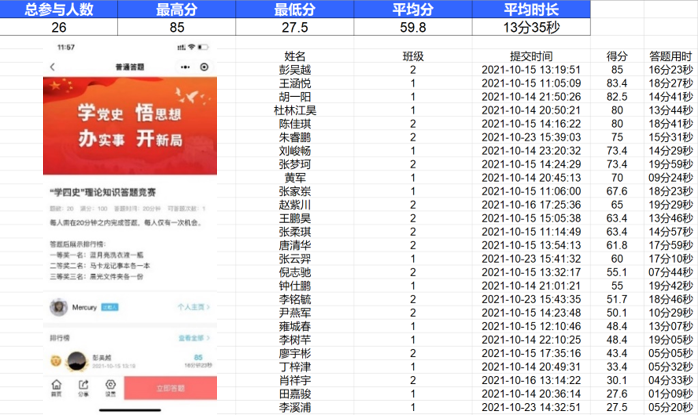Select the 总参与人数 header cell
This screenshot has height=415, width=698.
click(x=59, y=9)
